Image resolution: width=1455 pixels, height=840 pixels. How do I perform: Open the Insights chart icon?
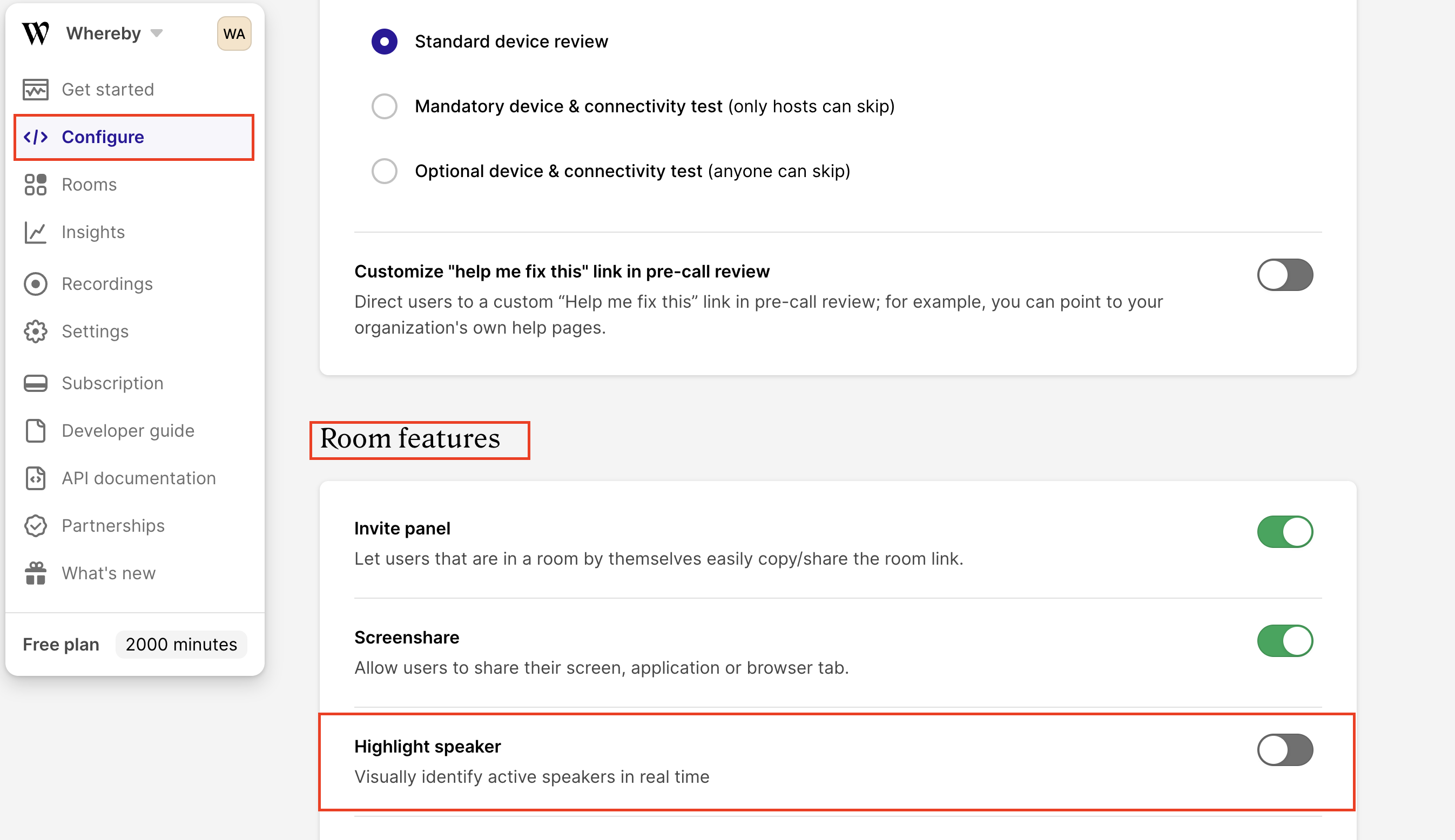tap(36, 232)
